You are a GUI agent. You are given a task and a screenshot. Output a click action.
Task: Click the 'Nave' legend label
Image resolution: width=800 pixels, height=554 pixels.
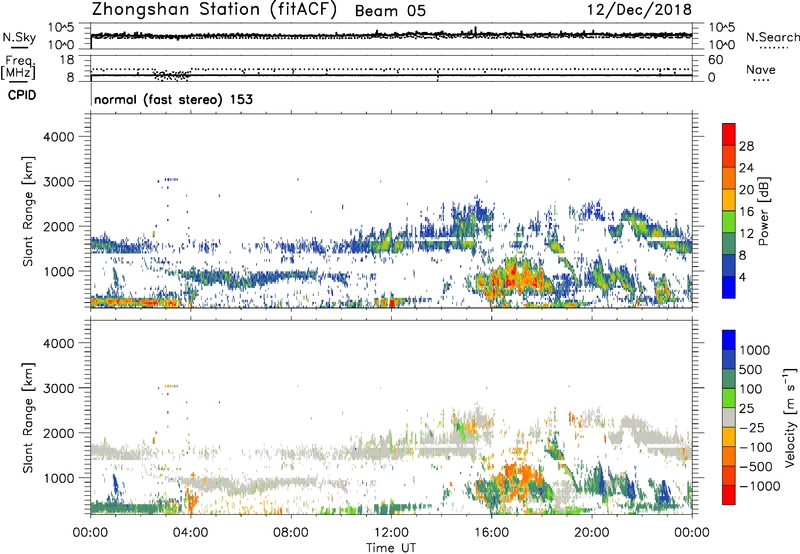coord(761,70)
